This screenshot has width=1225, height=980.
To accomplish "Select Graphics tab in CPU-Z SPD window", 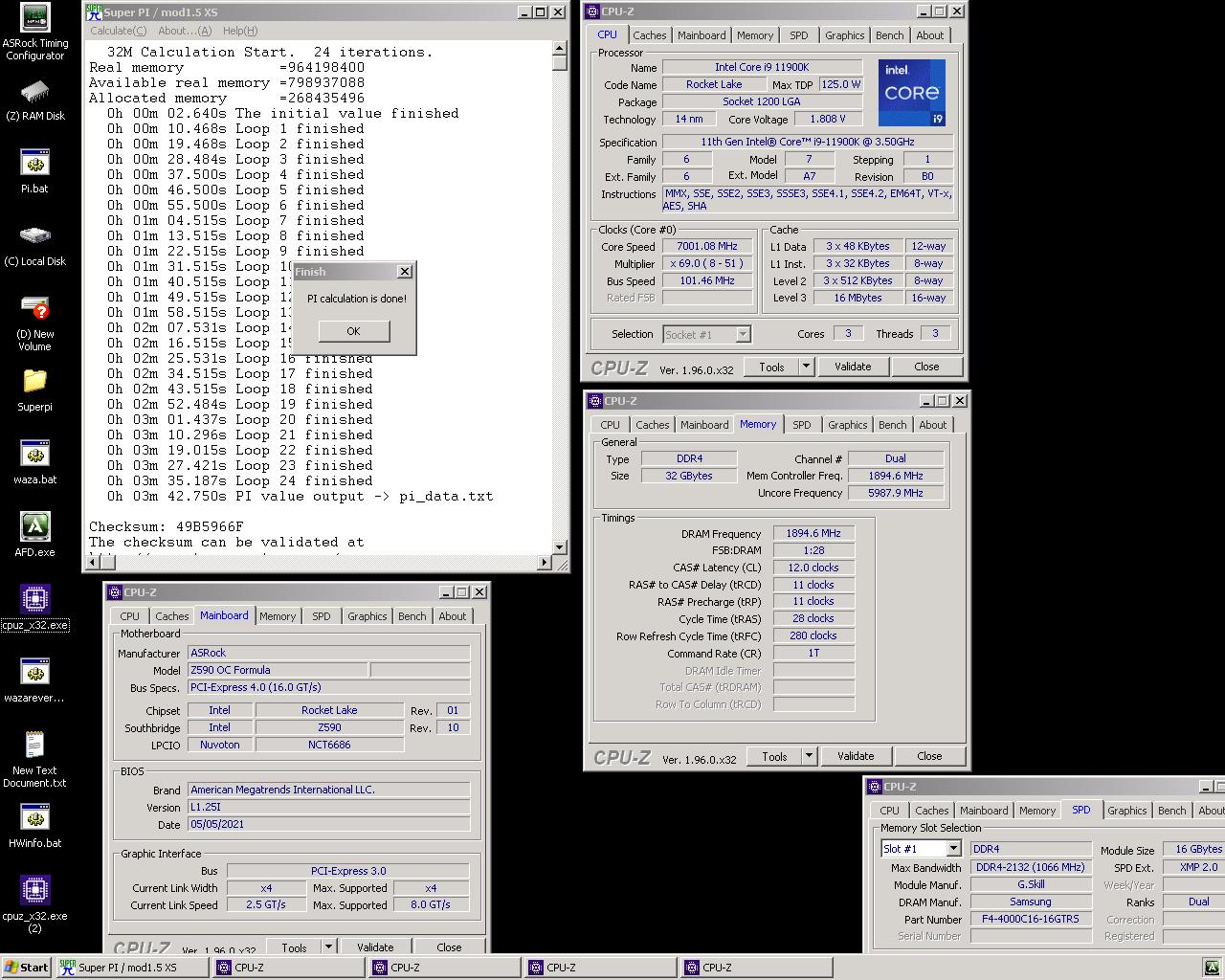I will click(x=1126, y=811).
